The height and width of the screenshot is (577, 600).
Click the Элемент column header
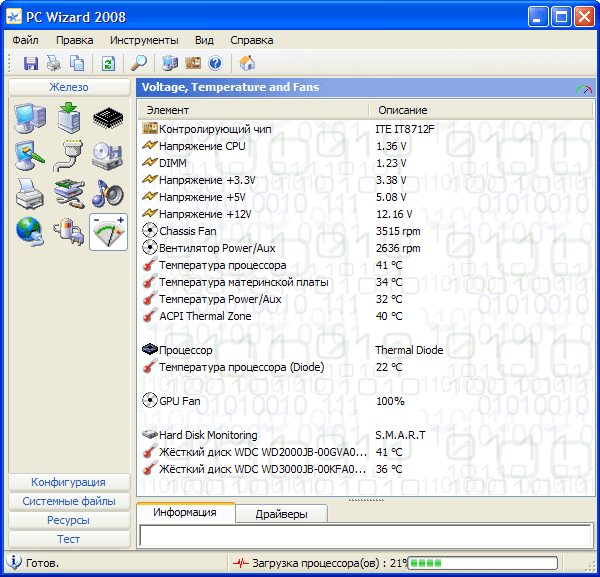(x=253, y=110)
